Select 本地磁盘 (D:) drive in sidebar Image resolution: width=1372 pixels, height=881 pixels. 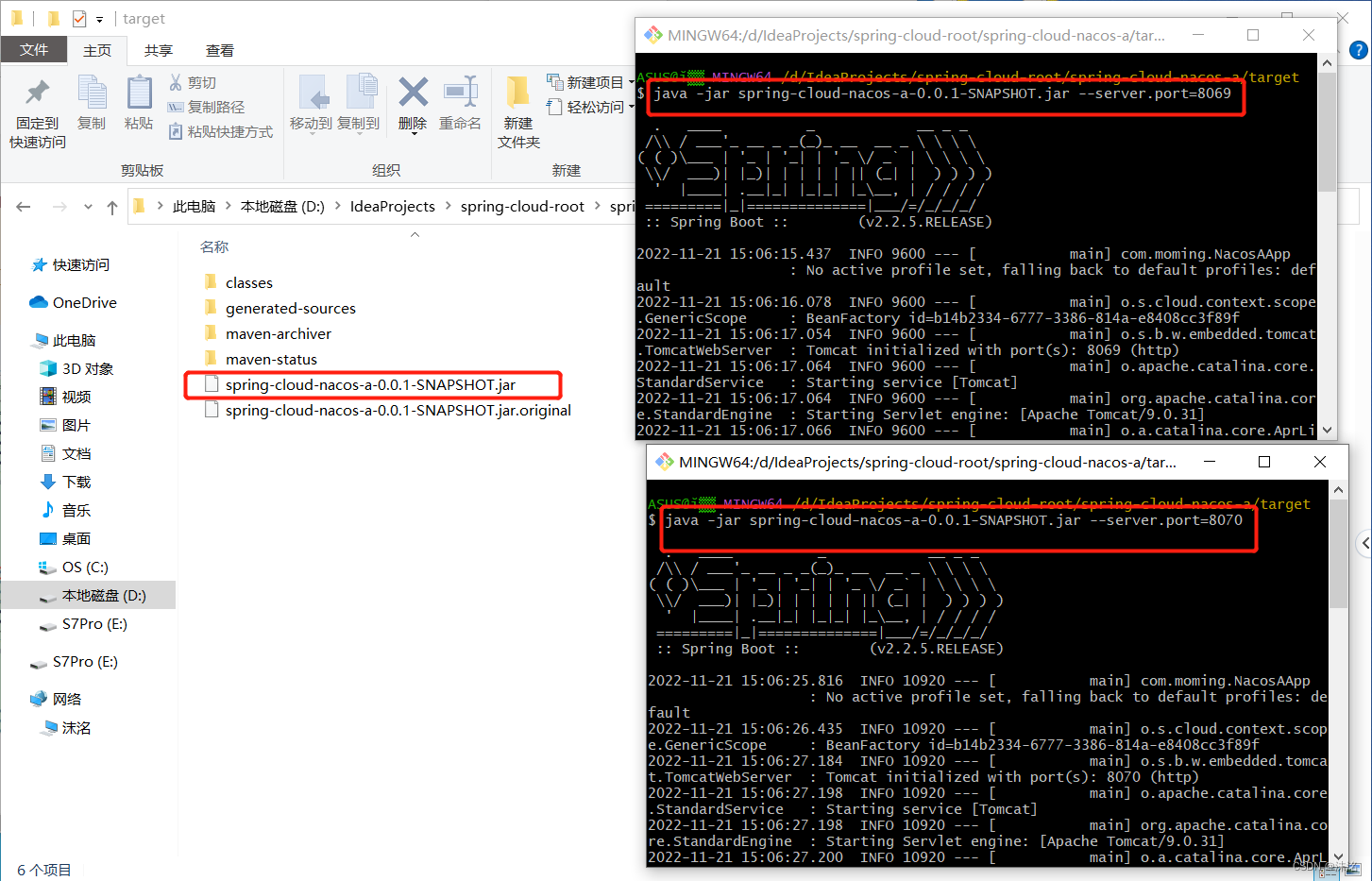point(88,595)
